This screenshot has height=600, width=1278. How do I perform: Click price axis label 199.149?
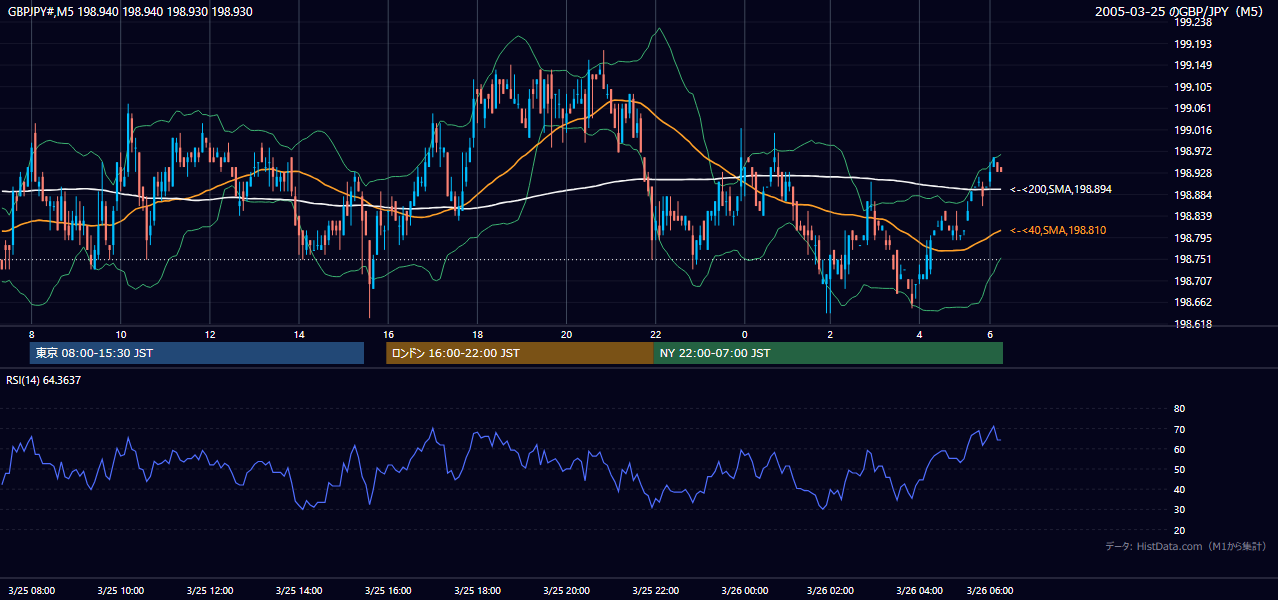(1192, 65)
